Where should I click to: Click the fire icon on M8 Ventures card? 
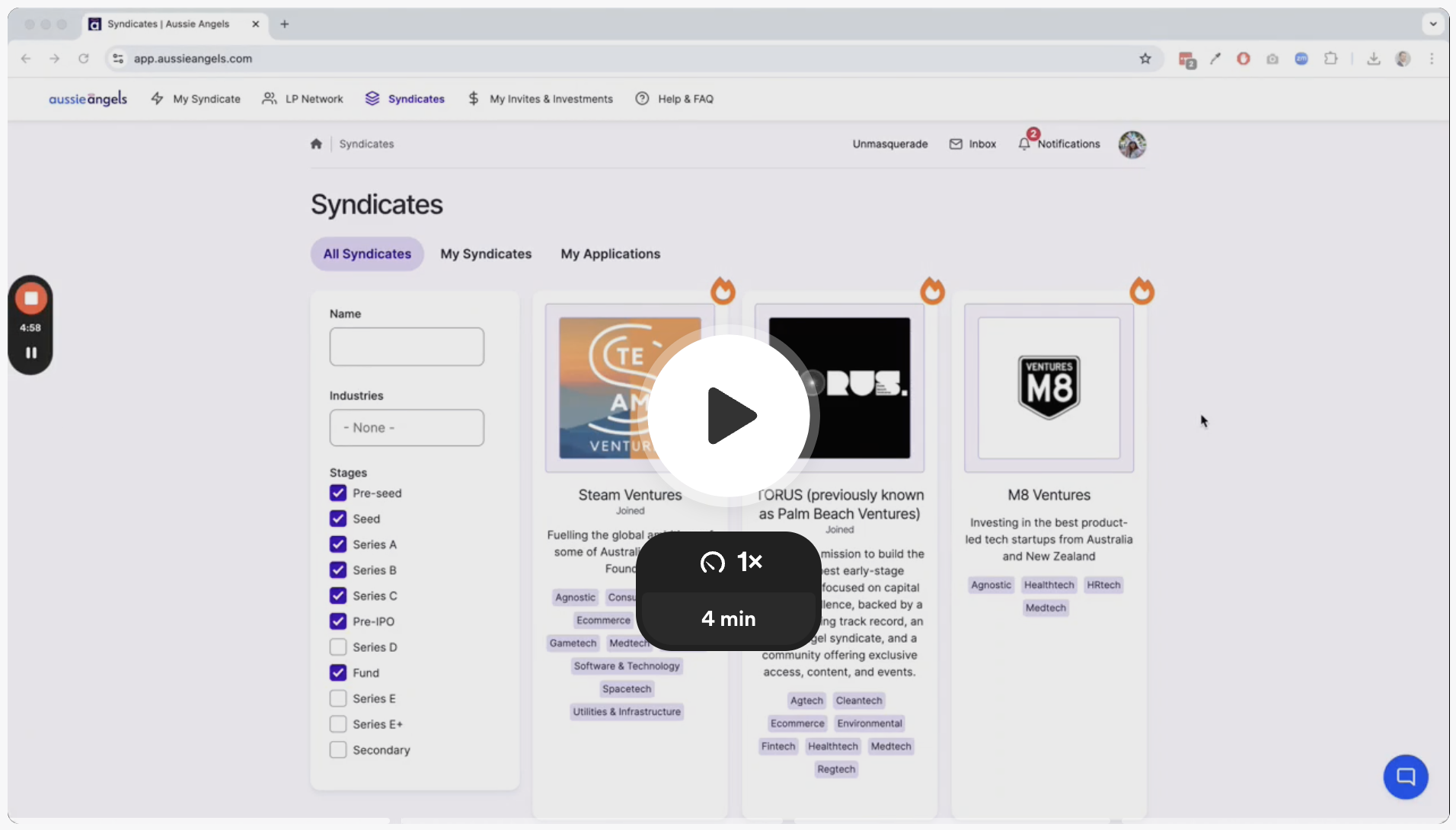click(1141, 291)
